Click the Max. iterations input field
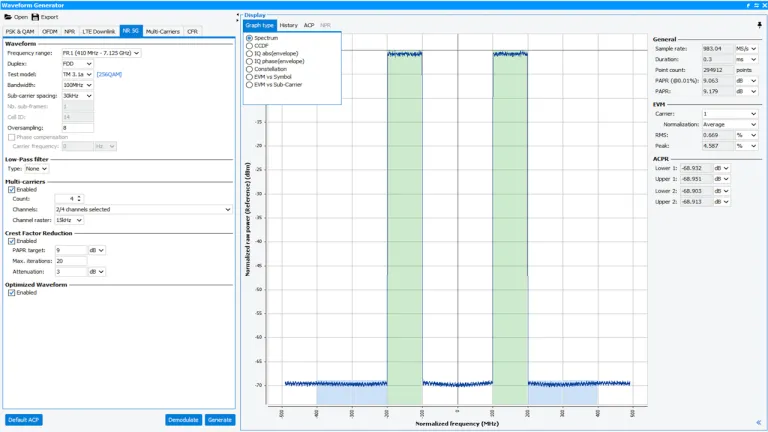This screenshot has width=768, height=432. [x=71, y=261]
